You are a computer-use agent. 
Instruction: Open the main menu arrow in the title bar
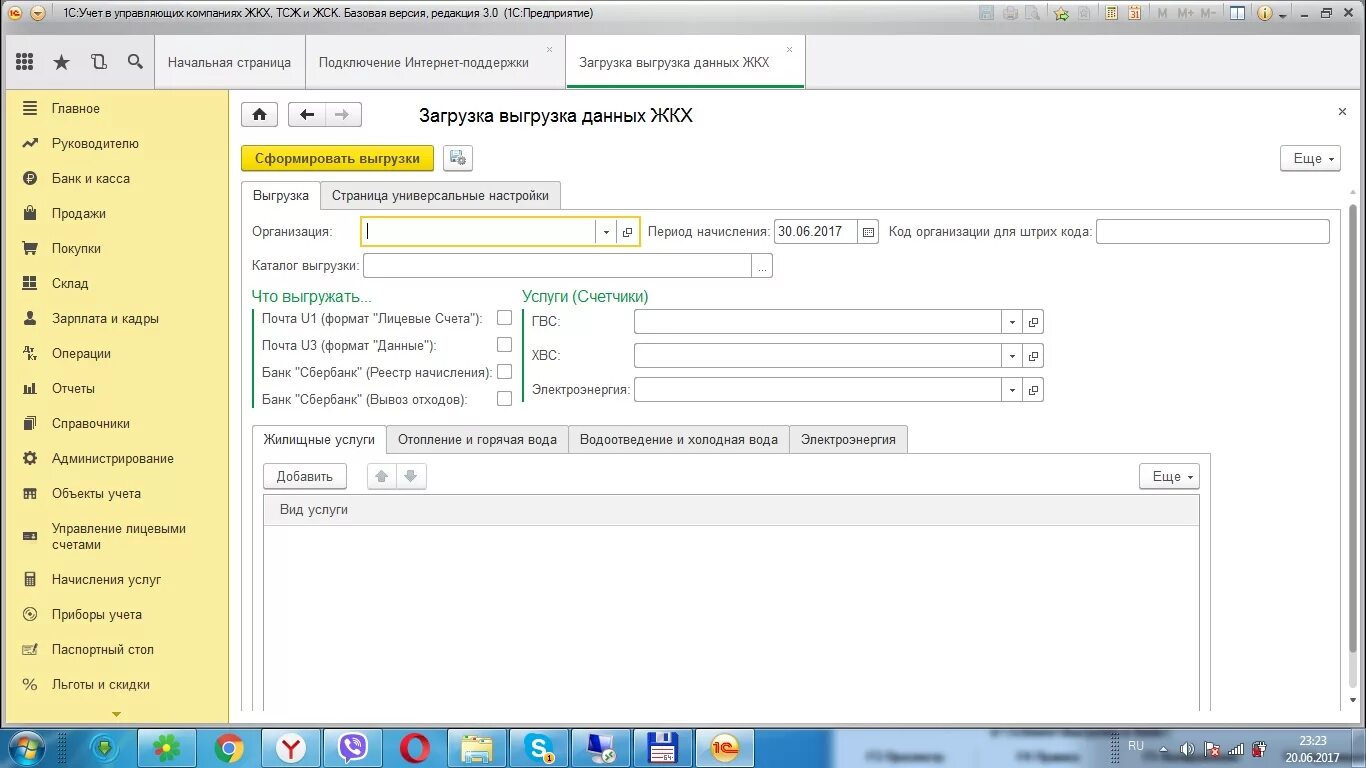pyautogui.click(x=37, y=13)
